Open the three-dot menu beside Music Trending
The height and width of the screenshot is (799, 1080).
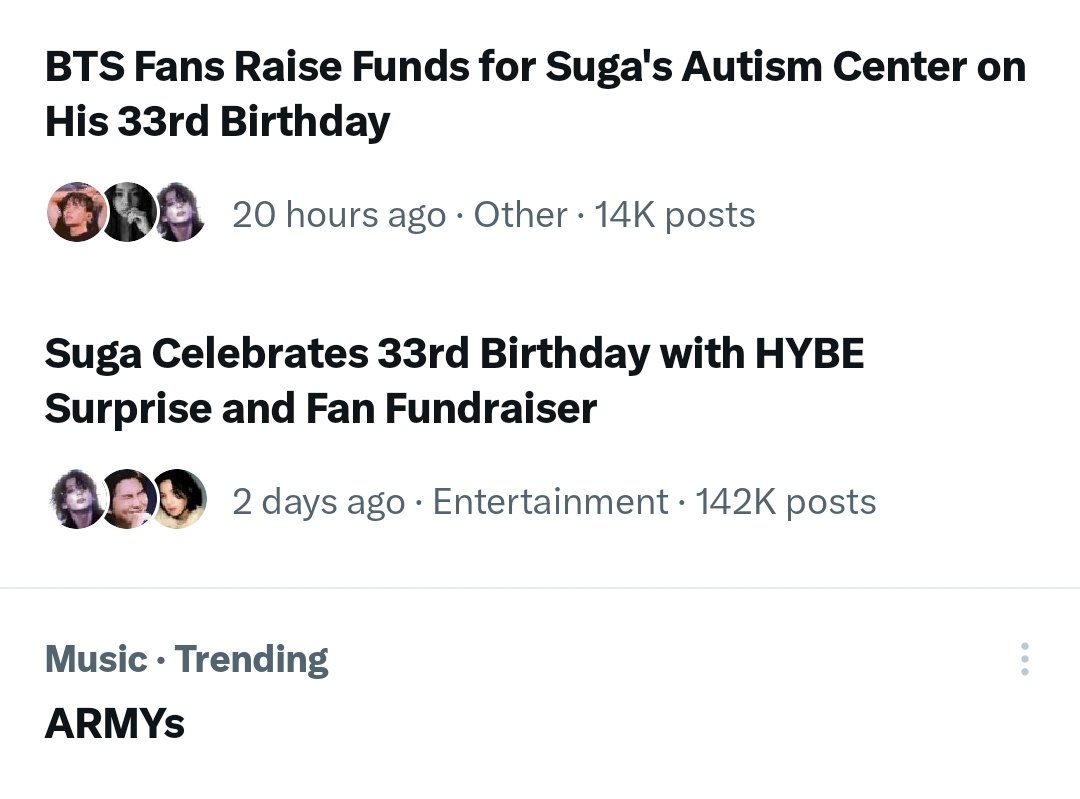[1024, 660]
